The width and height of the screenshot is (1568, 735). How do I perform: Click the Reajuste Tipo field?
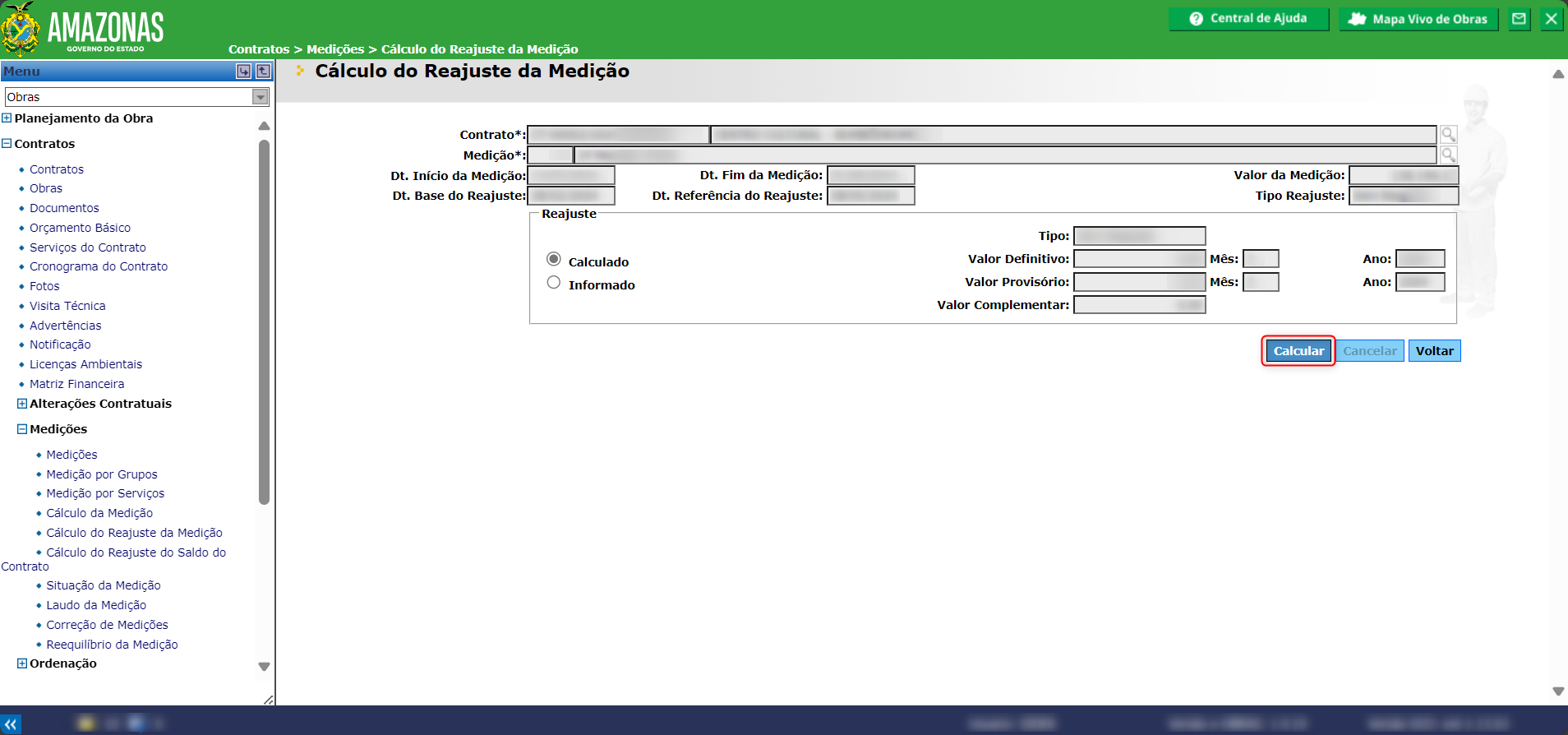1140,236
